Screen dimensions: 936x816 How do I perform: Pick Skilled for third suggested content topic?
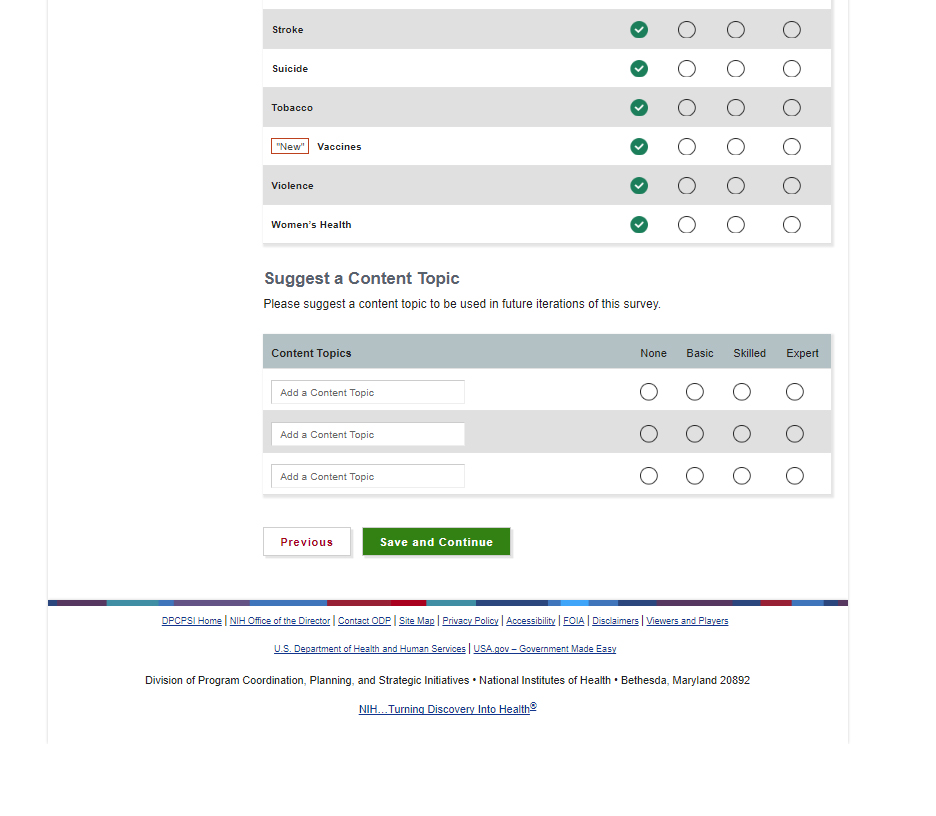click(741, 476)
